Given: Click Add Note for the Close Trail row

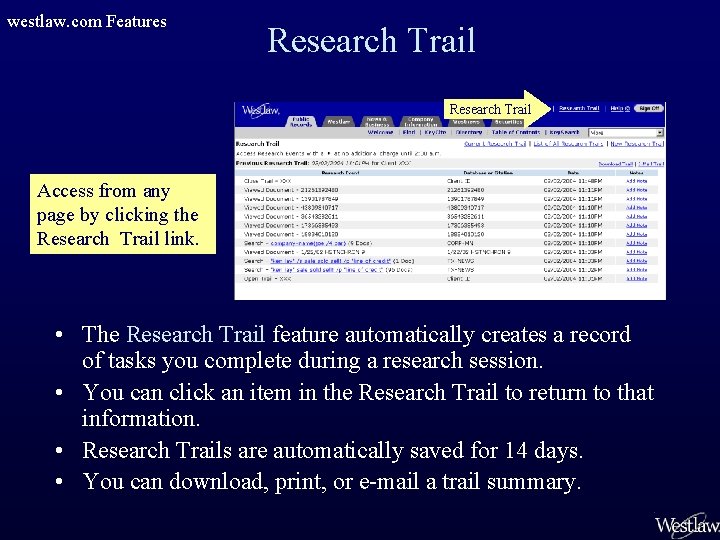Looking at the screenshot, I should coord(636,181).
